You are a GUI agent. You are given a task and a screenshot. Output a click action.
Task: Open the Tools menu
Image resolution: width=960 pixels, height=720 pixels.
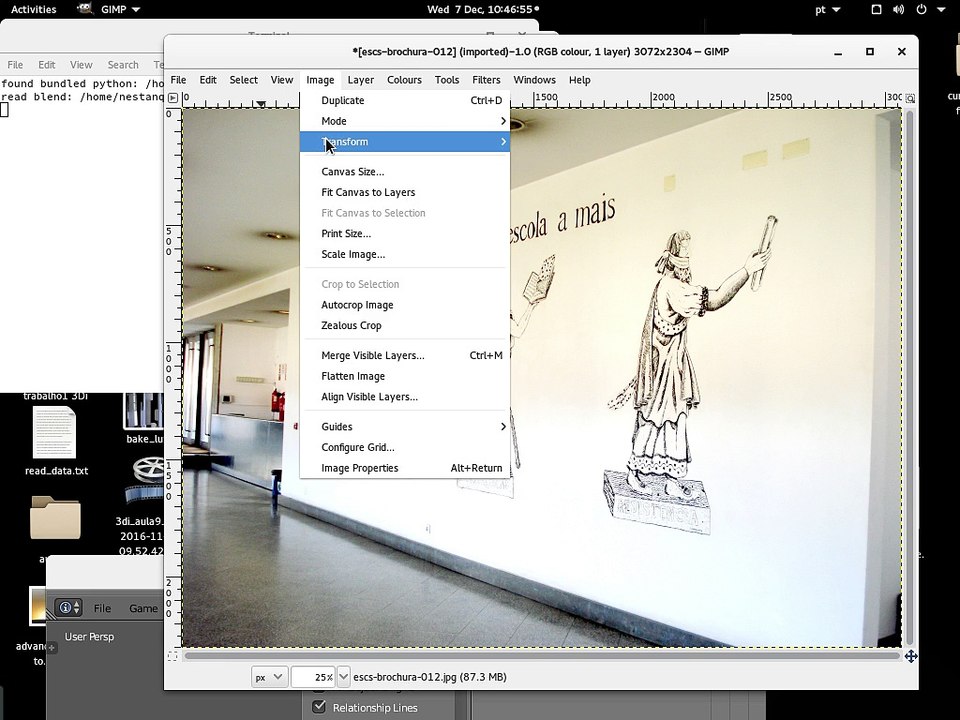pyautogui.click(x=447, y=80)
